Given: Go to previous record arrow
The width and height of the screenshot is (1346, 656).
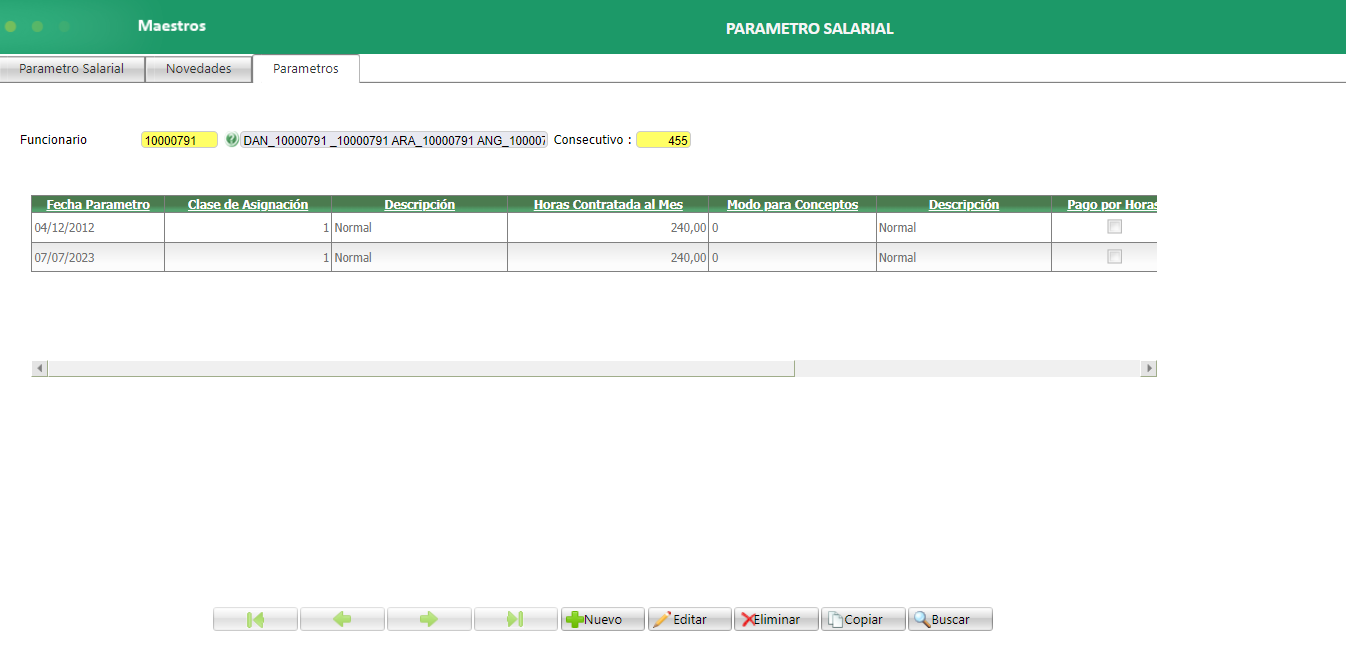Looking at the screenshot, I should (x=342, y=619).
